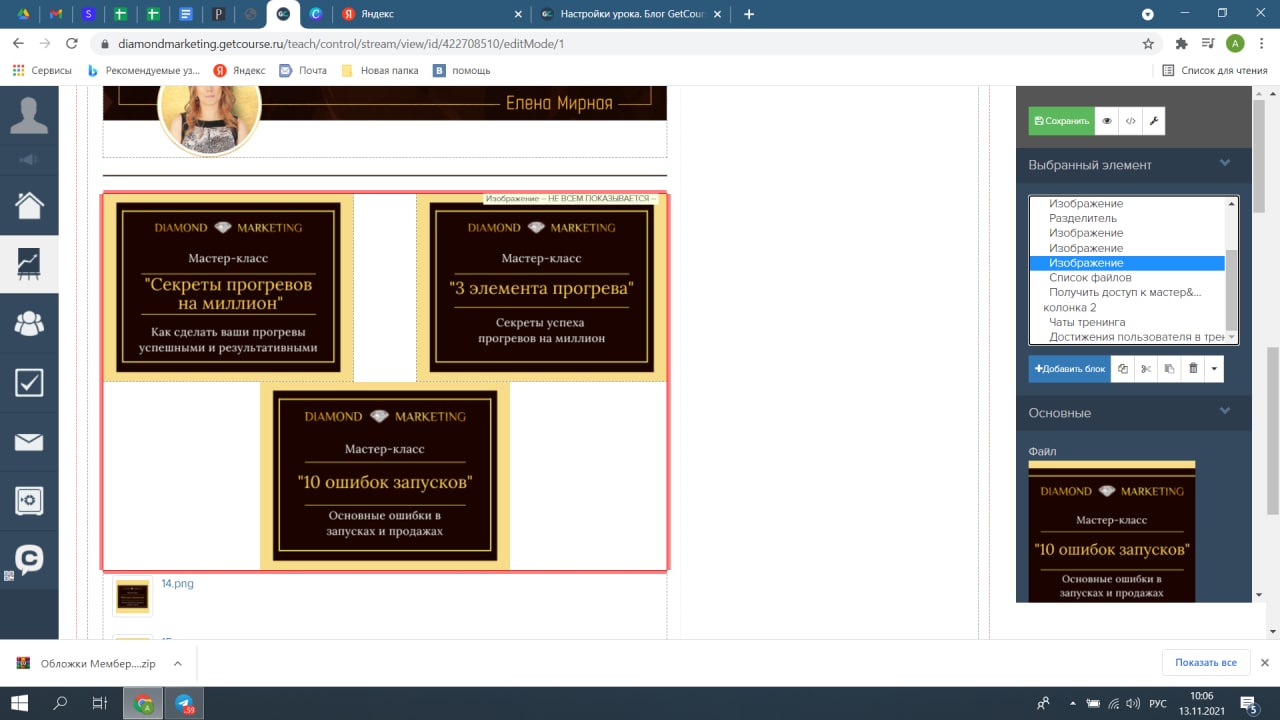Open code view with brackets icon
The width and height of the screenshot is (1280, 720).
pyautogui.click(x=1130, y=121)
